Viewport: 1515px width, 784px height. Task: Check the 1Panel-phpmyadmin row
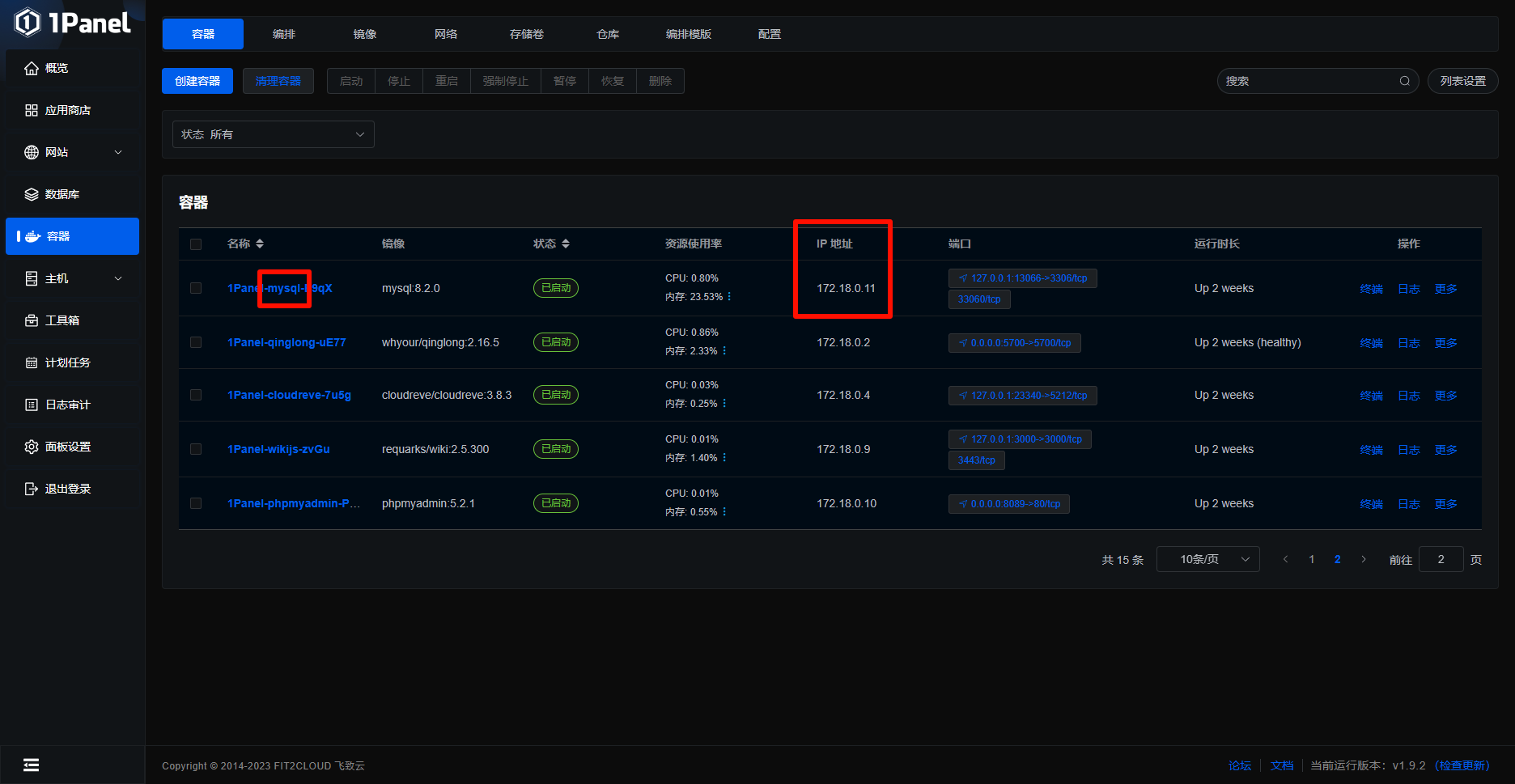[x=196, y=503]
